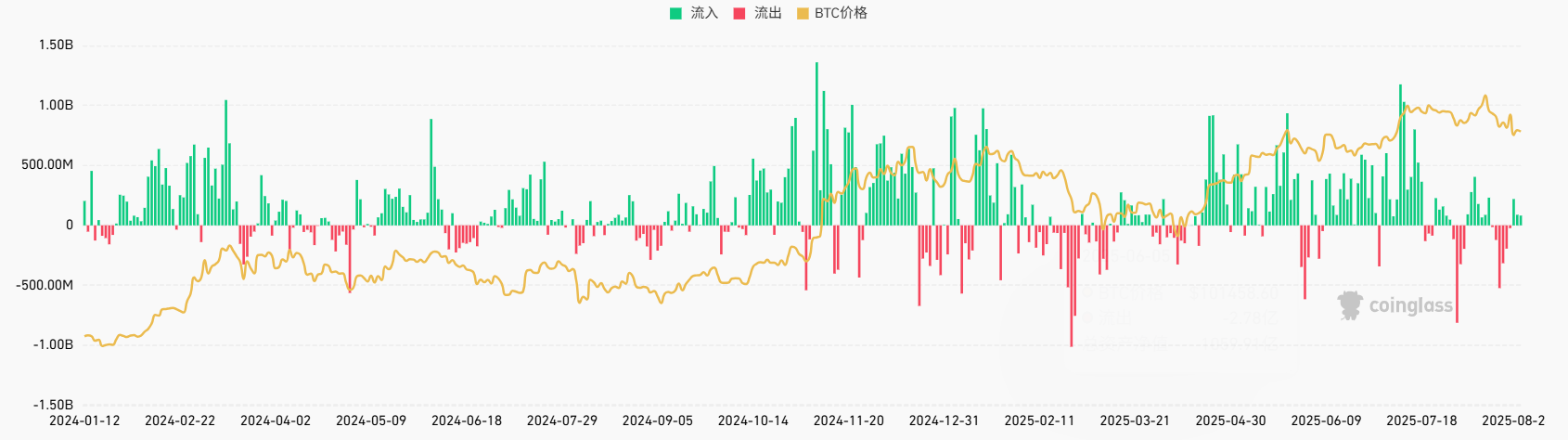Click the 2024-06-18 date label
The image size is (1568, 440).
pos(467,421)
